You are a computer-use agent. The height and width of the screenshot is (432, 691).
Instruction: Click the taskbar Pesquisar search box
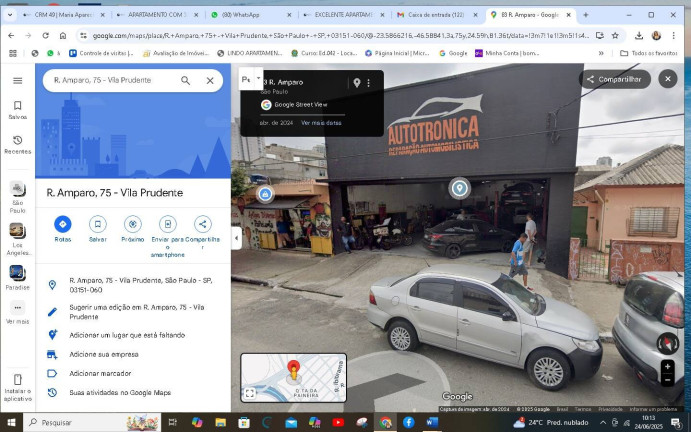click(92, 423)
